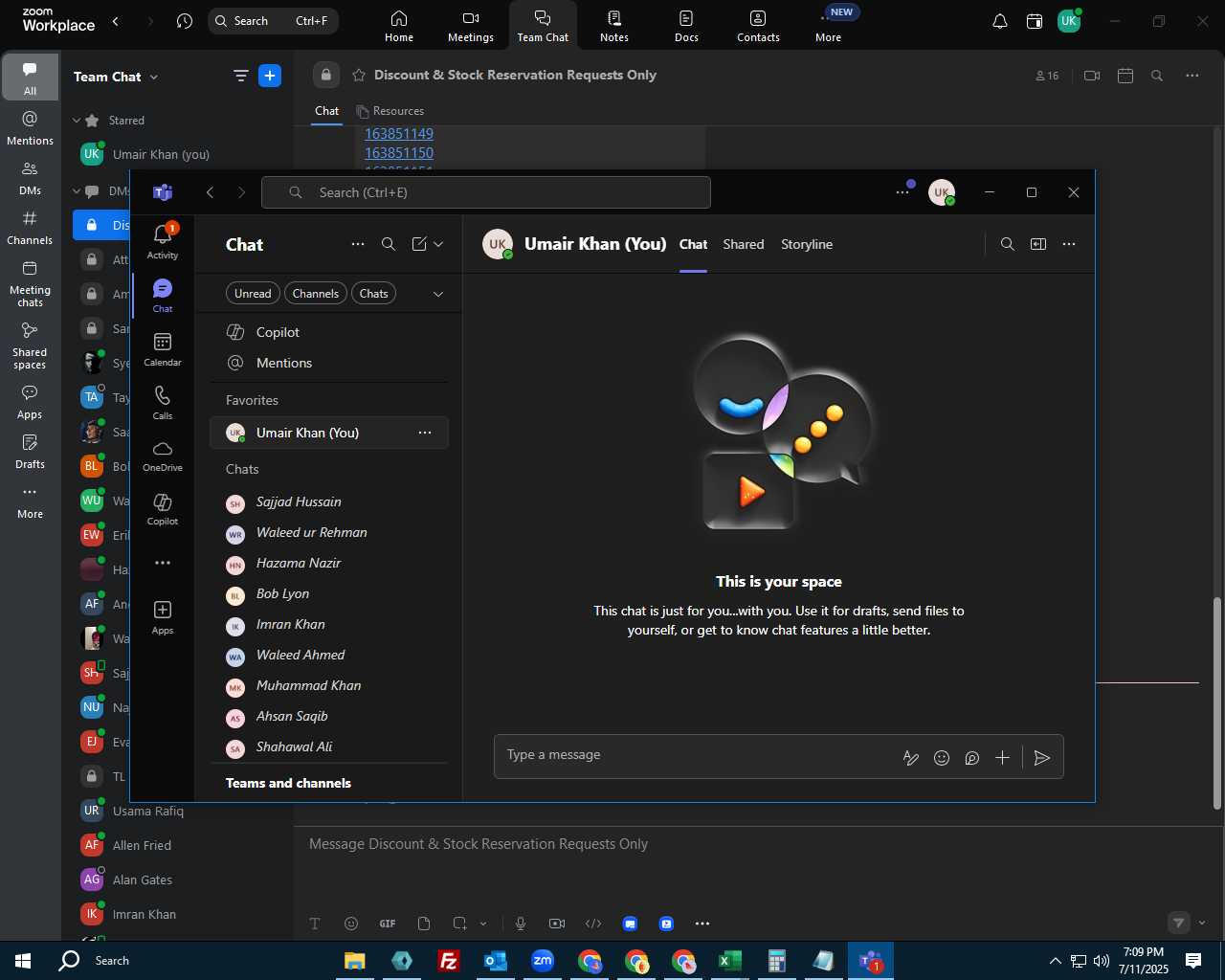Screen dimensions: 1225x980
Task: Open the Teams Chat list more options
Action: (x=358, y=244)
